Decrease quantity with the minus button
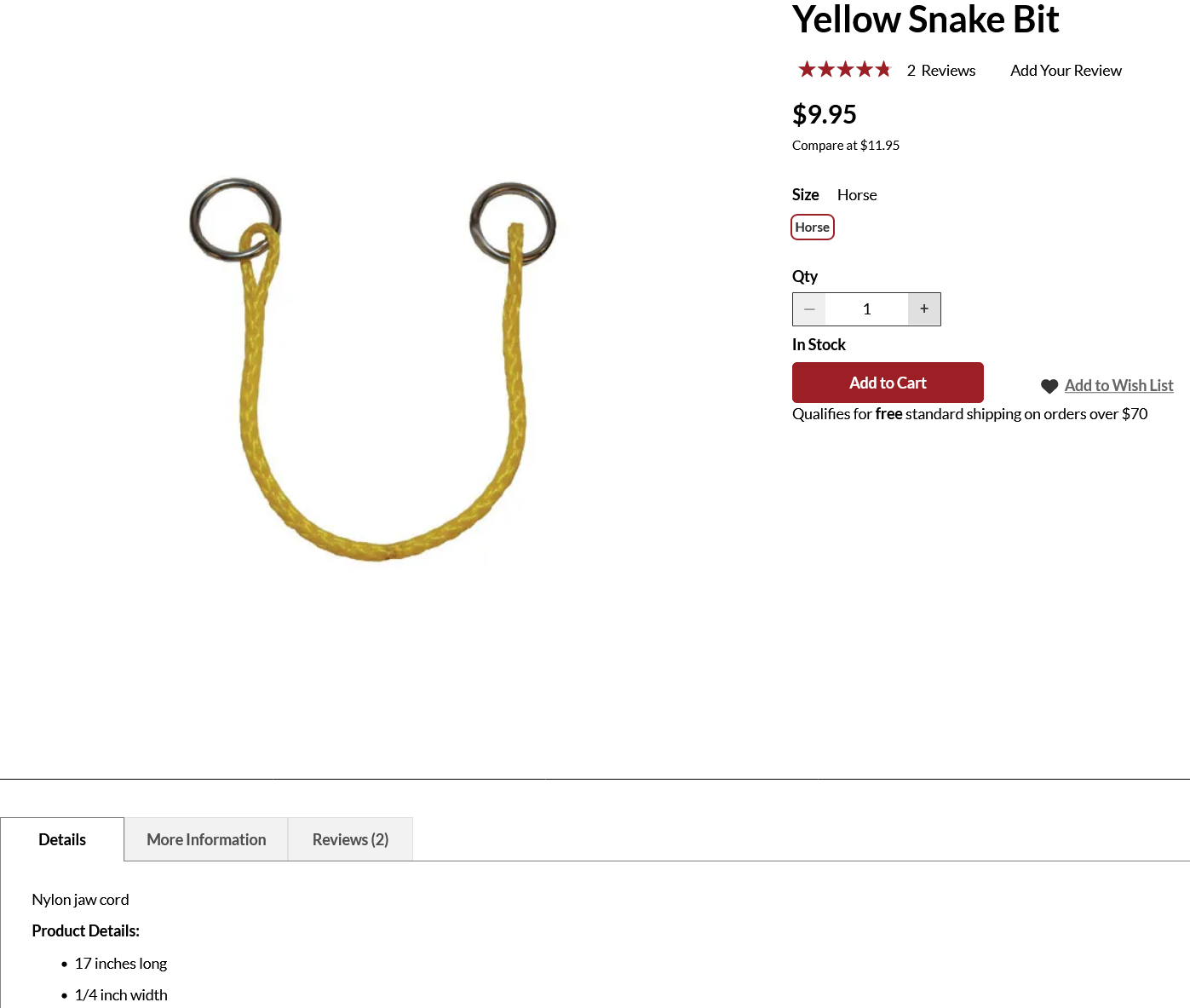The width and height of the screenshot is (1190, 1008). click(809, 309)
